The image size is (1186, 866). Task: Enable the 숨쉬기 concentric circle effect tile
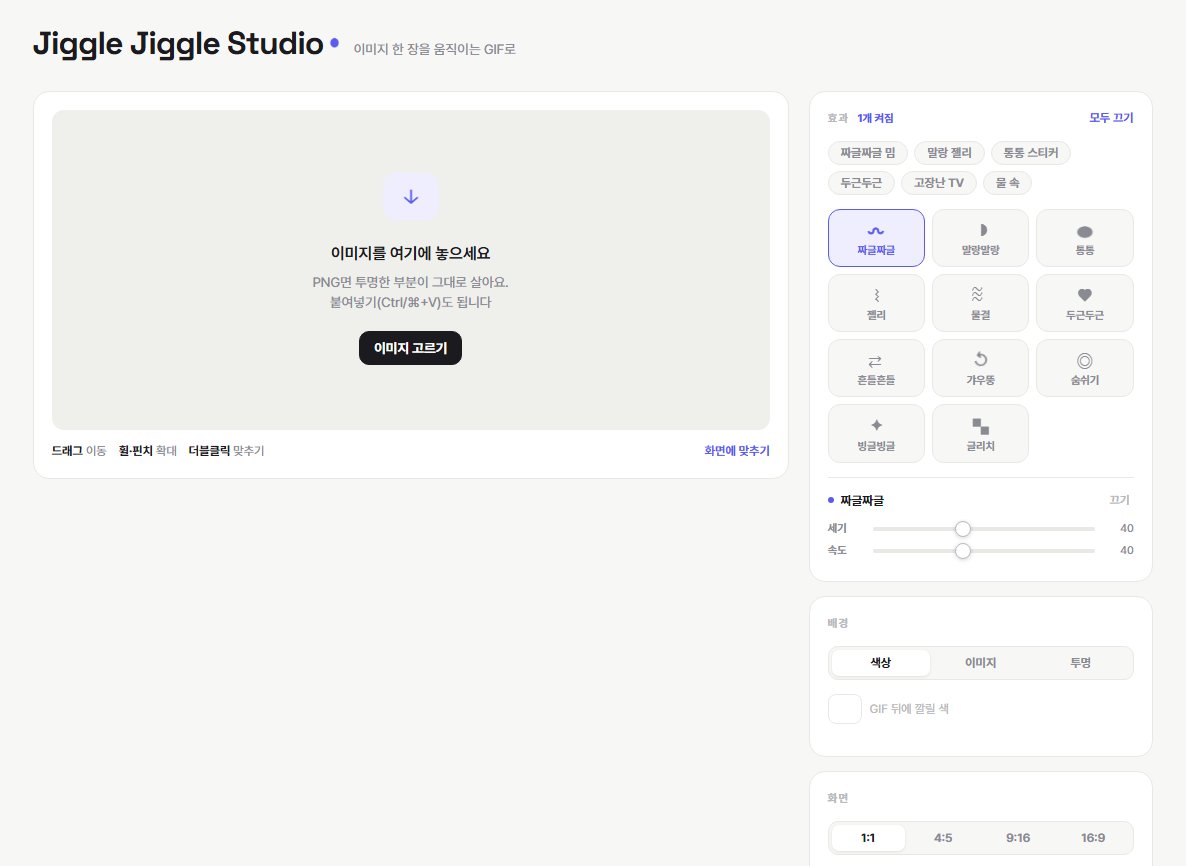[1085, 368]
